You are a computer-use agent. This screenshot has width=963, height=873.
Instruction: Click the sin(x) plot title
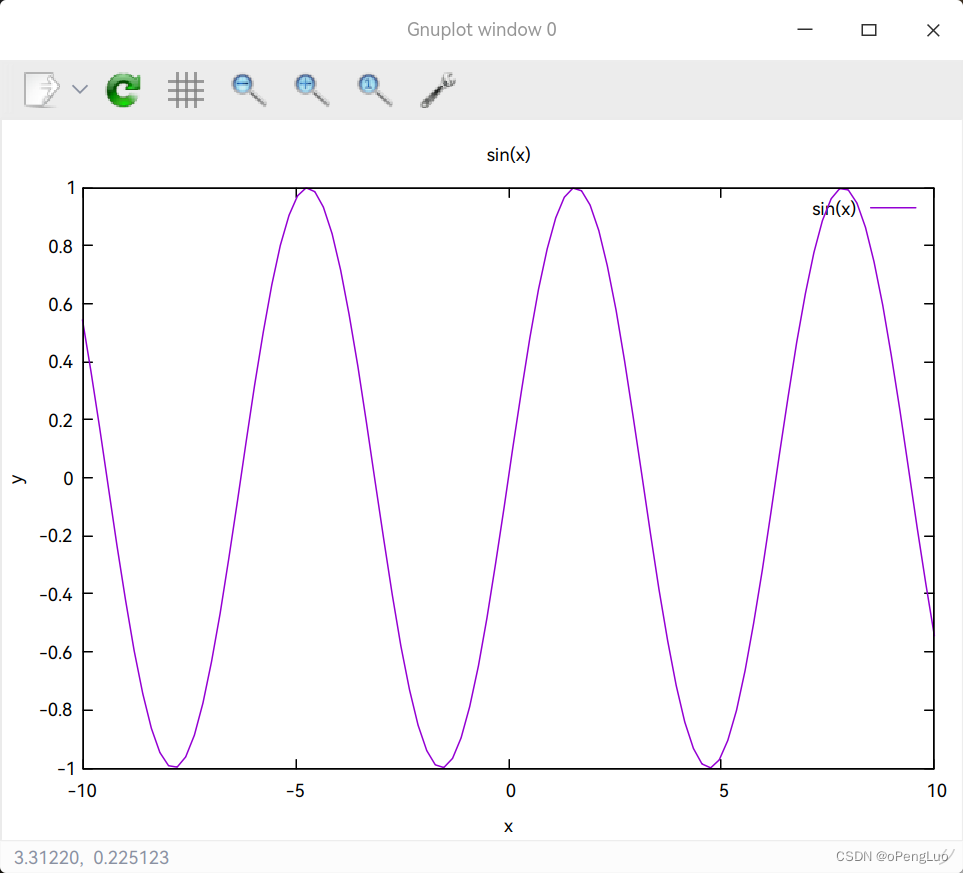pyautogui.click(x=509, y=154)
